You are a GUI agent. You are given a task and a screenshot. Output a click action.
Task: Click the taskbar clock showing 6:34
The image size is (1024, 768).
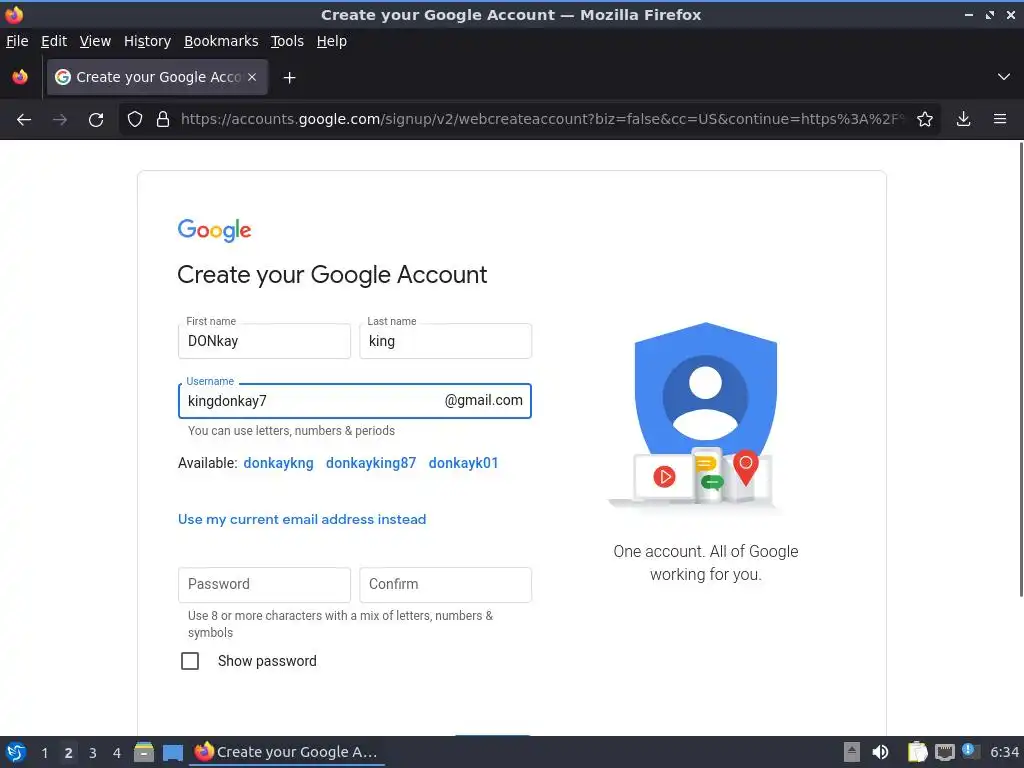pyautogui.click(x=1004, y=752)
